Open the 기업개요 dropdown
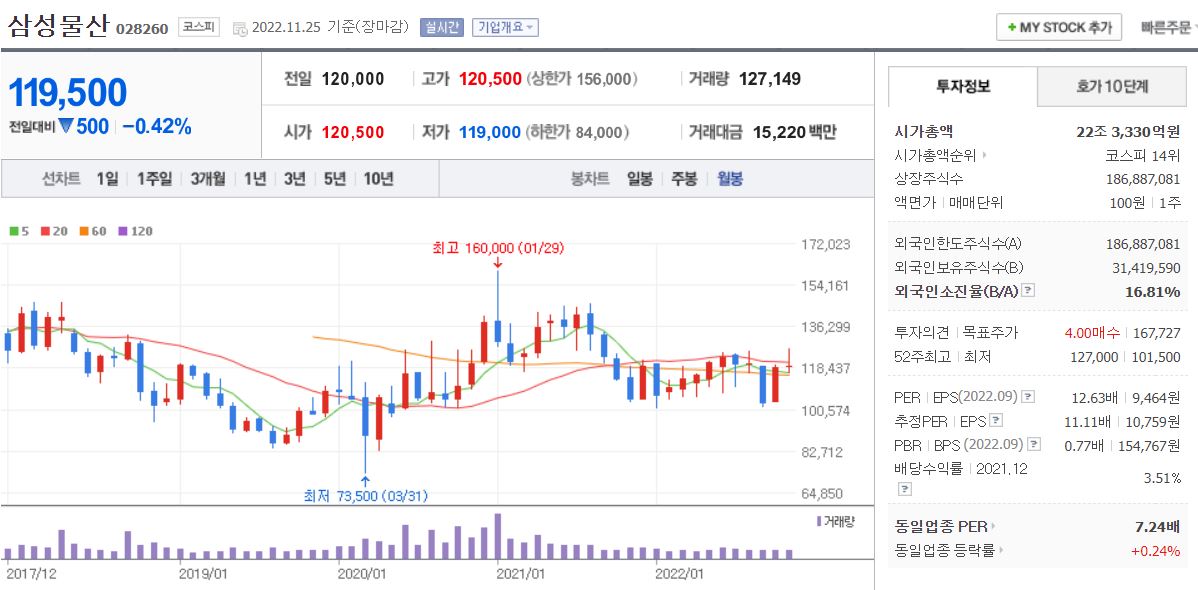1198x590 pixels. point(505,27)
